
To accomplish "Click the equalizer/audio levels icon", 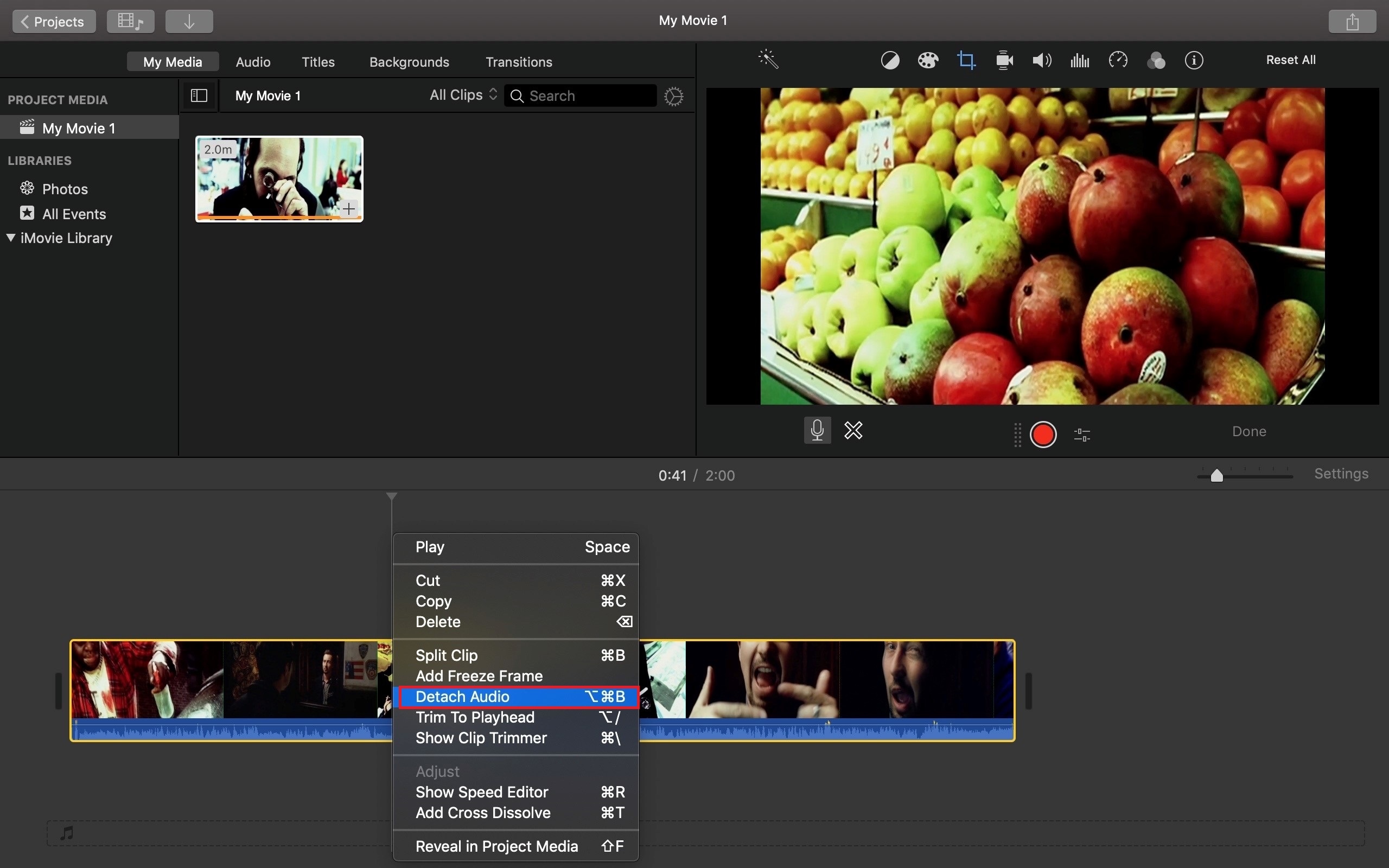I will tap(1078, 60).
